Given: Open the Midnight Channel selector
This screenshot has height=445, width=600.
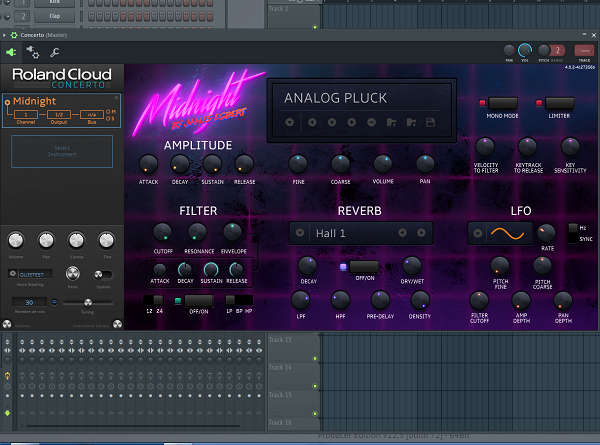Looking at the screenshot, I should (26, 114).
